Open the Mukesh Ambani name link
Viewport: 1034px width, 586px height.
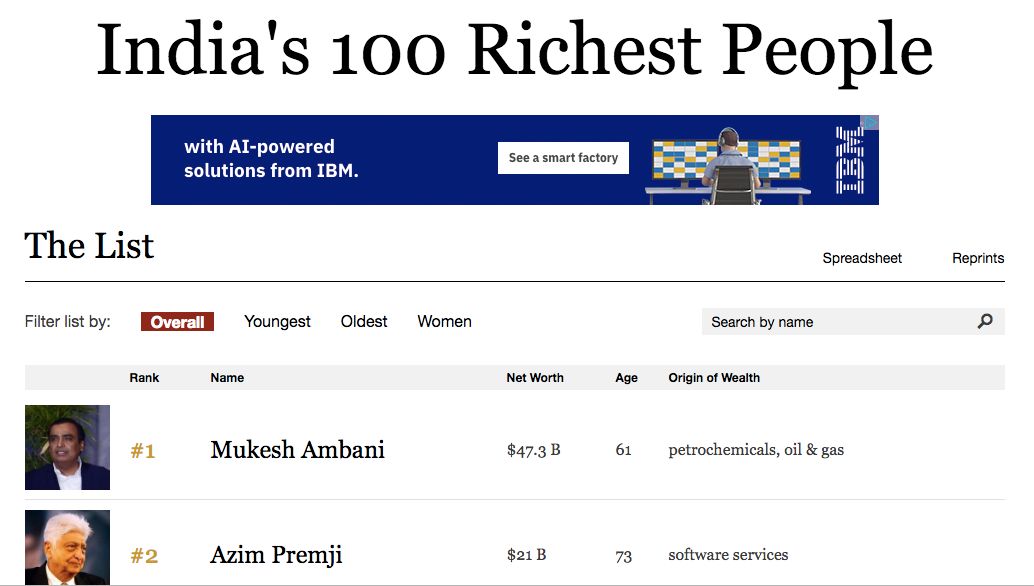[x=297, y=450]
